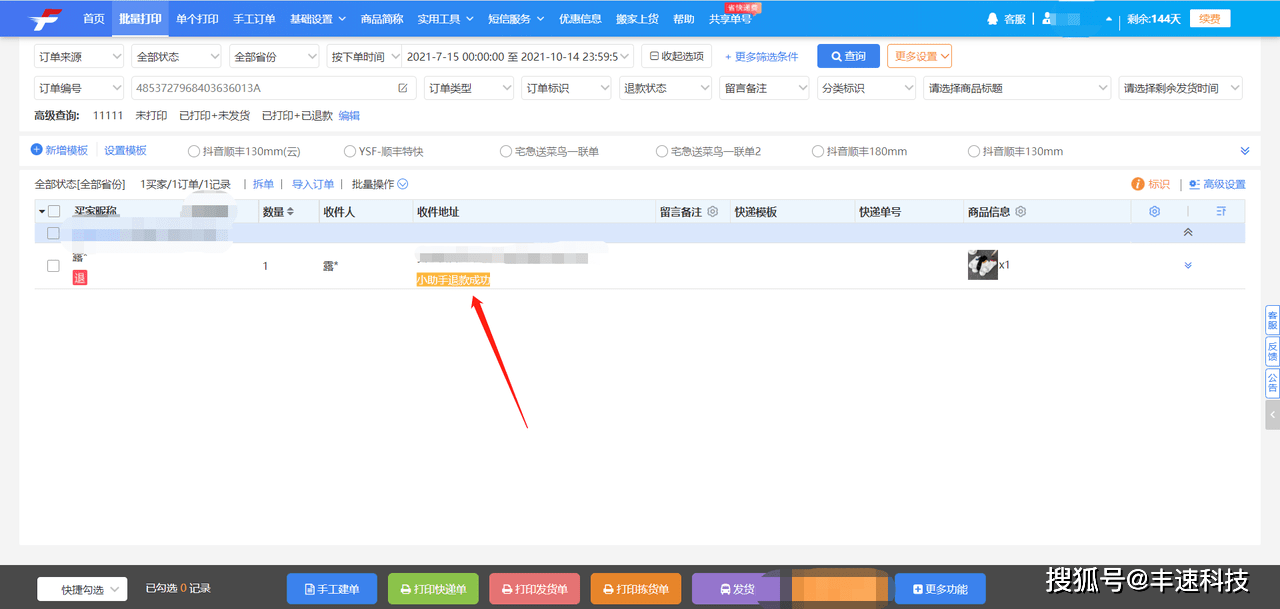Select the YSF-顺丰特快 template radio
This screenshot has width=1280, height=609.
(350, 152)
